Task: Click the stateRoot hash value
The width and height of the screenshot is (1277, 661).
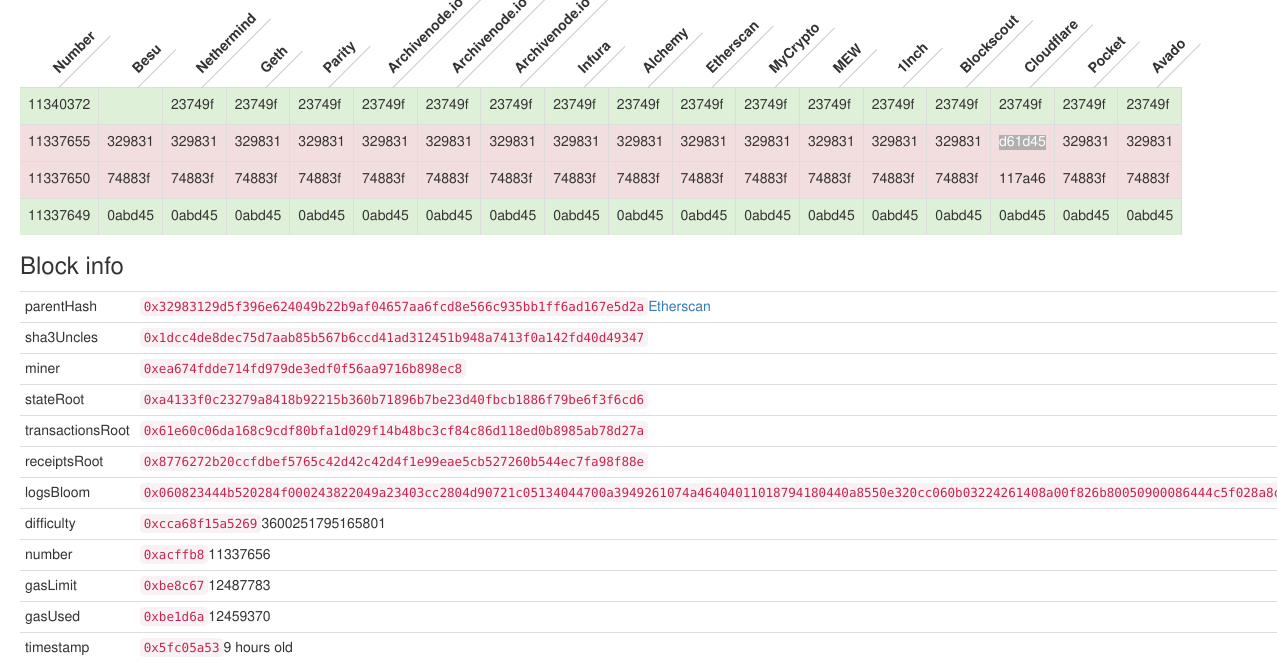Action: 393,399
